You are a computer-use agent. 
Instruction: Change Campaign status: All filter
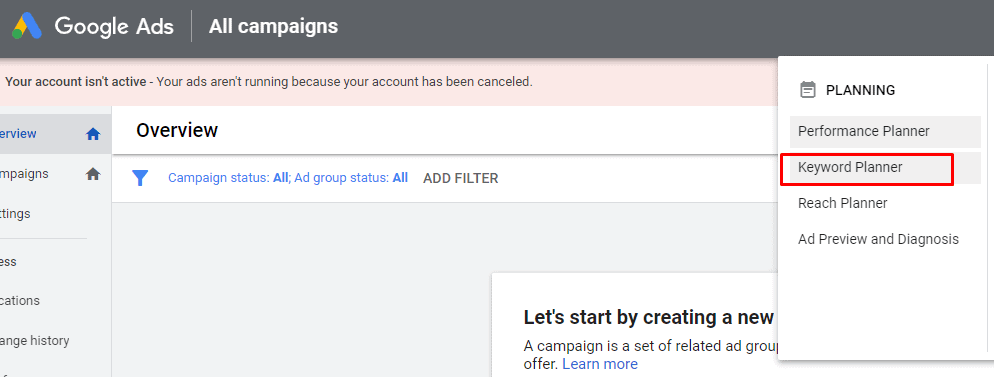228,178
